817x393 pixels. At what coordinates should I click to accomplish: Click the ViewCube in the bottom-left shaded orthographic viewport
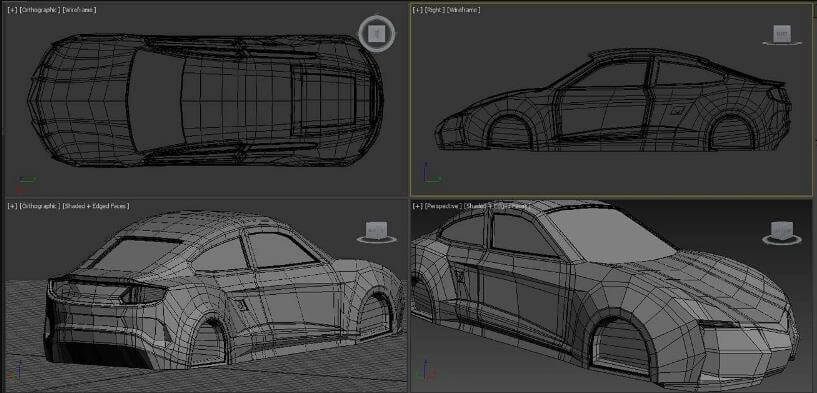376,229
